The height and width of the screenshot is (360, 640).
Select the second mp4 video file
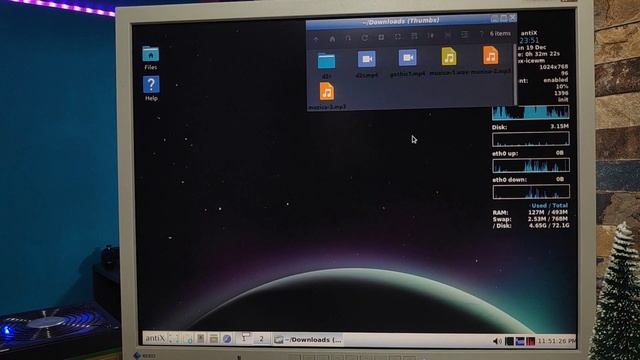click(407, 58)
